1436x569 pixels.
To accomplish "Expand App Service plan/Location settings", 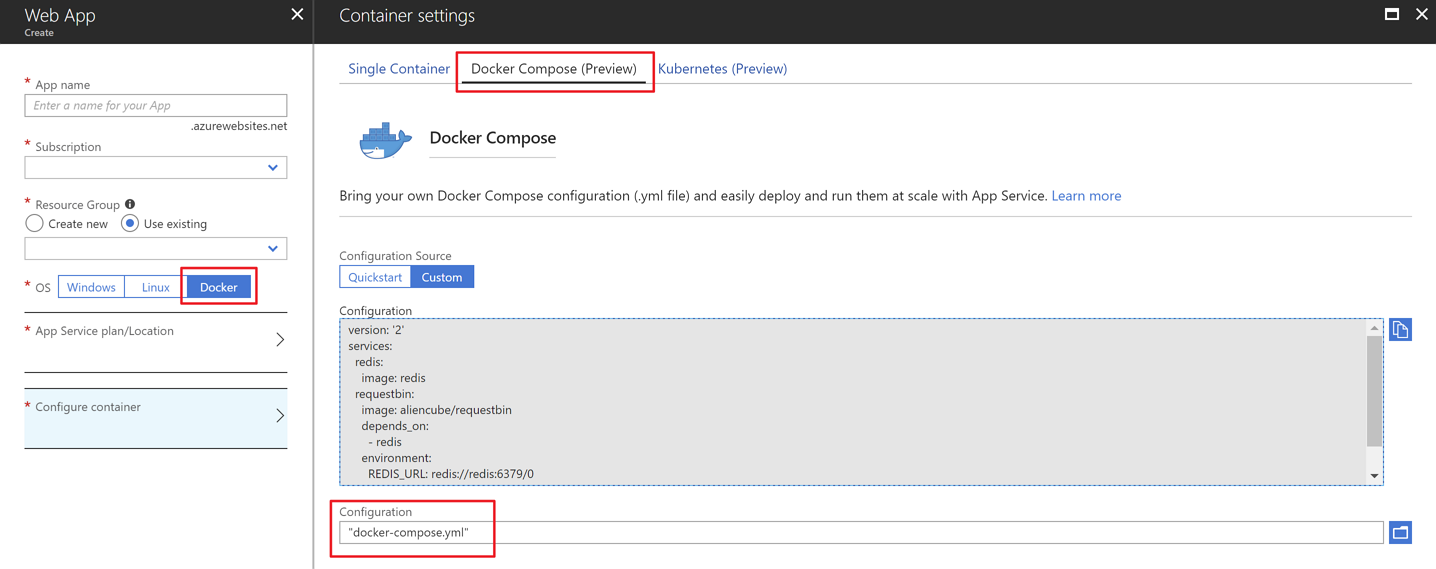I will (x=156, y=342).
